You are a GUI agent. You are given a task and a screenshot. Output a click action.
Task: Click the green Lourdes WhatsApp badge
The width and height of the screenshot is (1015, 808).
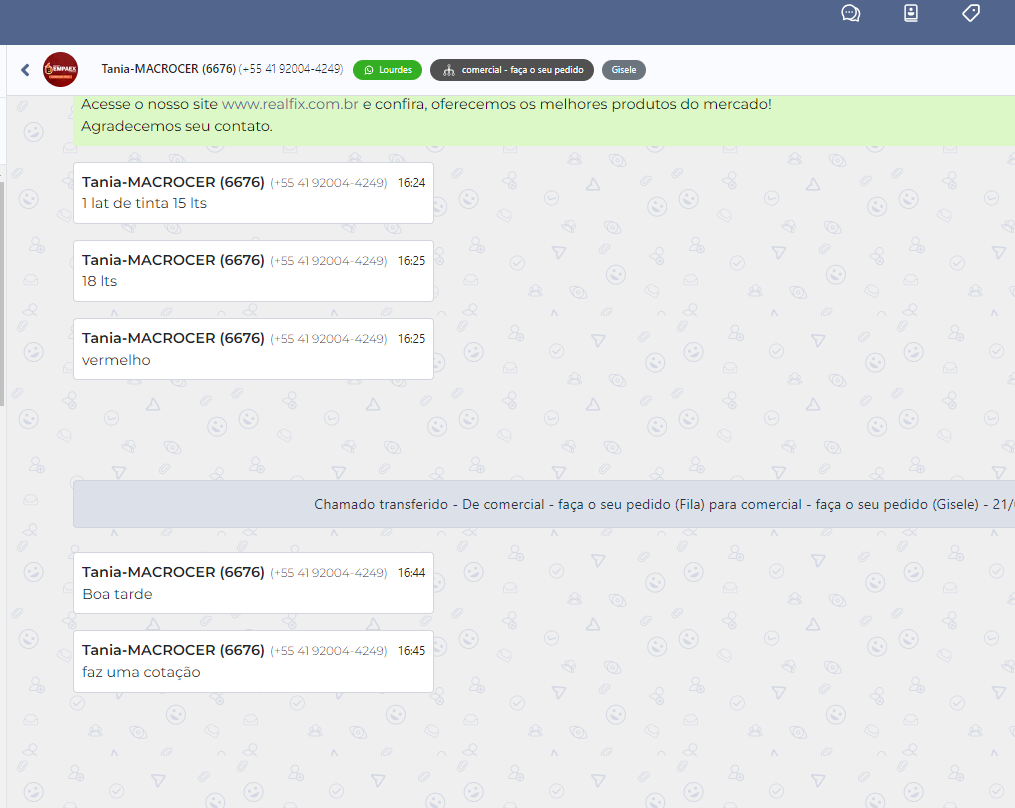(x=387, y=70)
